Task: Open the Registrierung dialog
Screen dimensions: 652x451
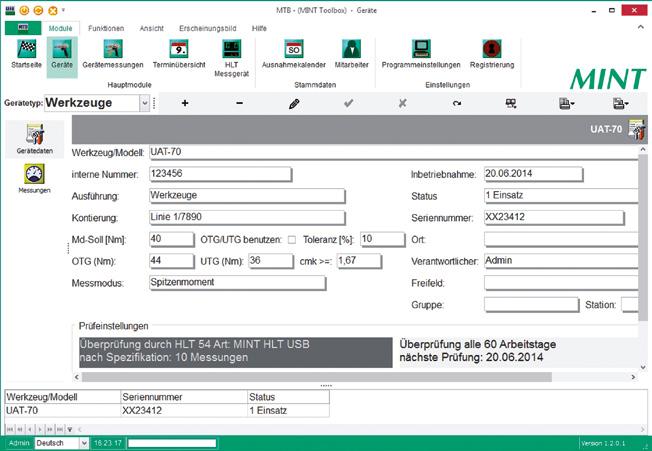Action: [x=492, y=55]
